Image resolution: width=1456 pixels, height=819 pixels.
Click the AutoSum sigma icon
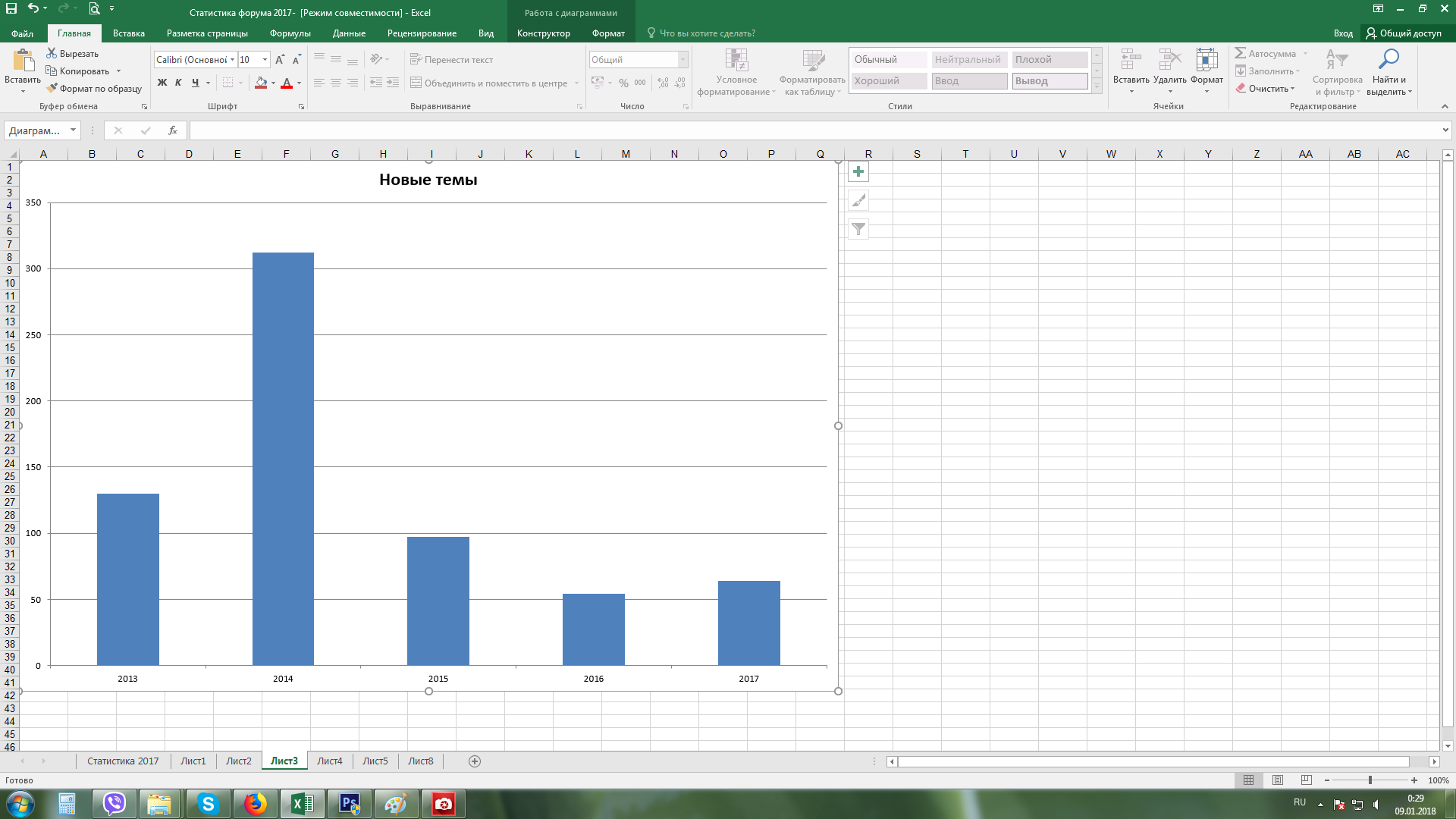point(1241,53)
